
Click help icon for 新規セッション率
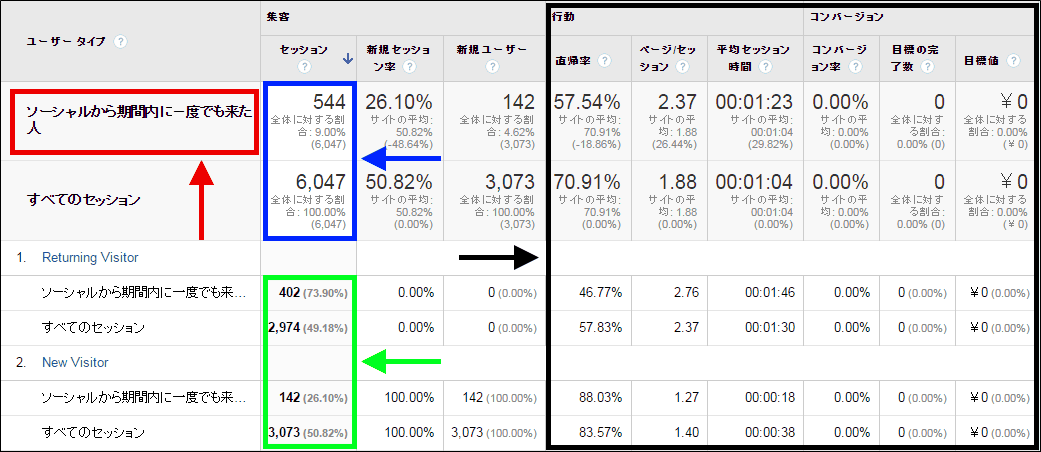coord(410,66)
